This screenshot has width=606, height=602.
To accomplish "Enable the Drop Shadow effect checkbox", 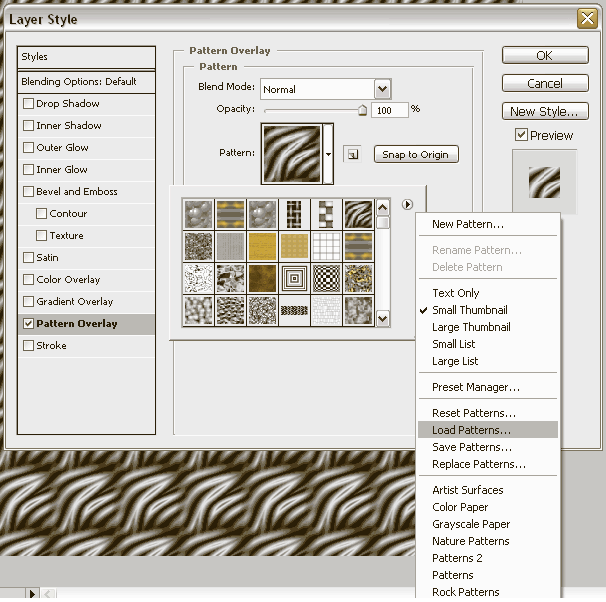I will 28,104.
